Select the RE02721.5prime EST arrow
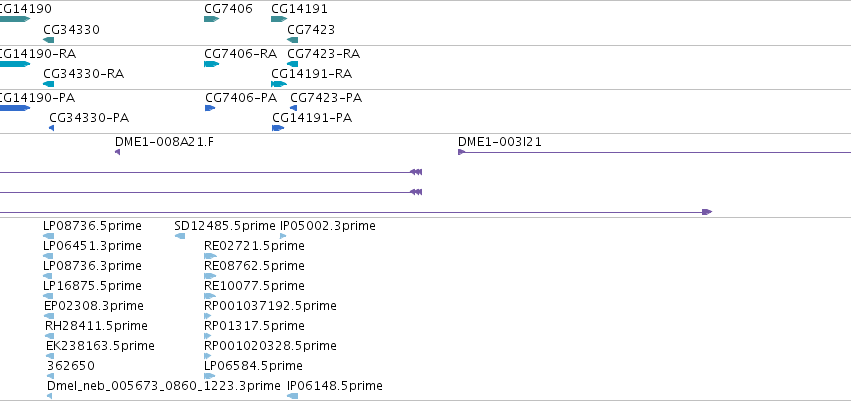Image resolution: width=851 pixels, height=401 pixels. pos(210,256)
